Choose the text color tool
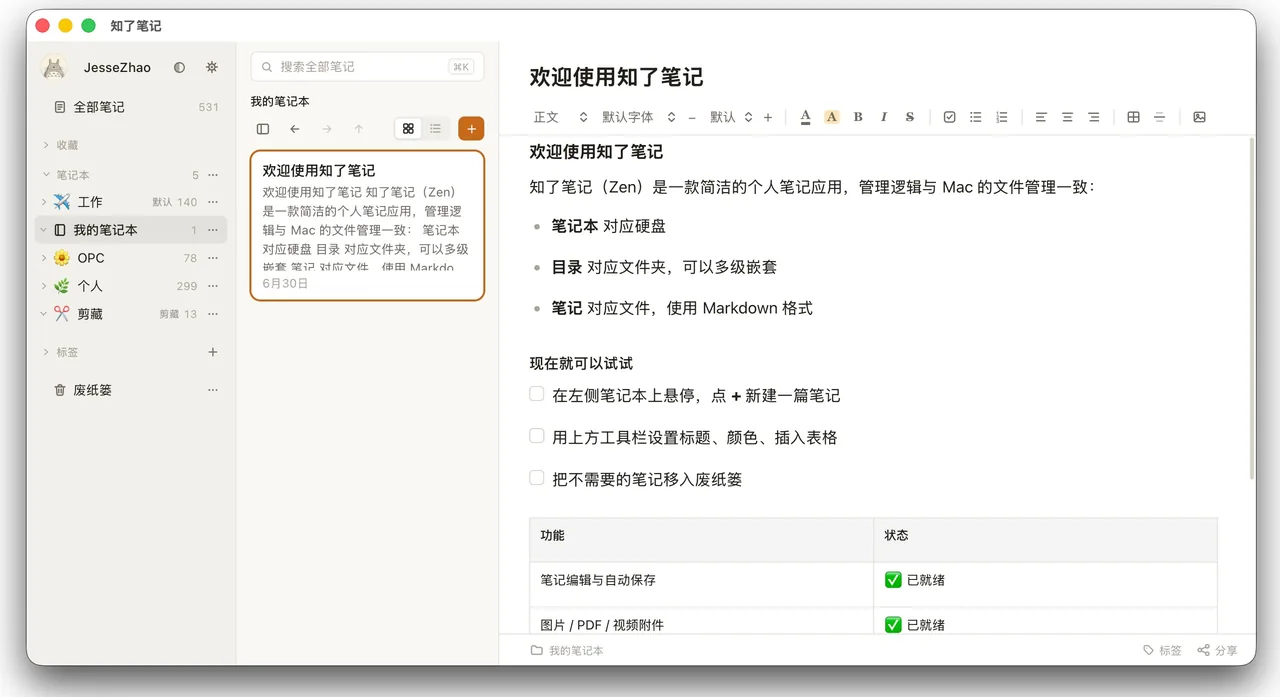Image resolution: width=1280 pixels, height=697 pixels. tap(806, 117)
